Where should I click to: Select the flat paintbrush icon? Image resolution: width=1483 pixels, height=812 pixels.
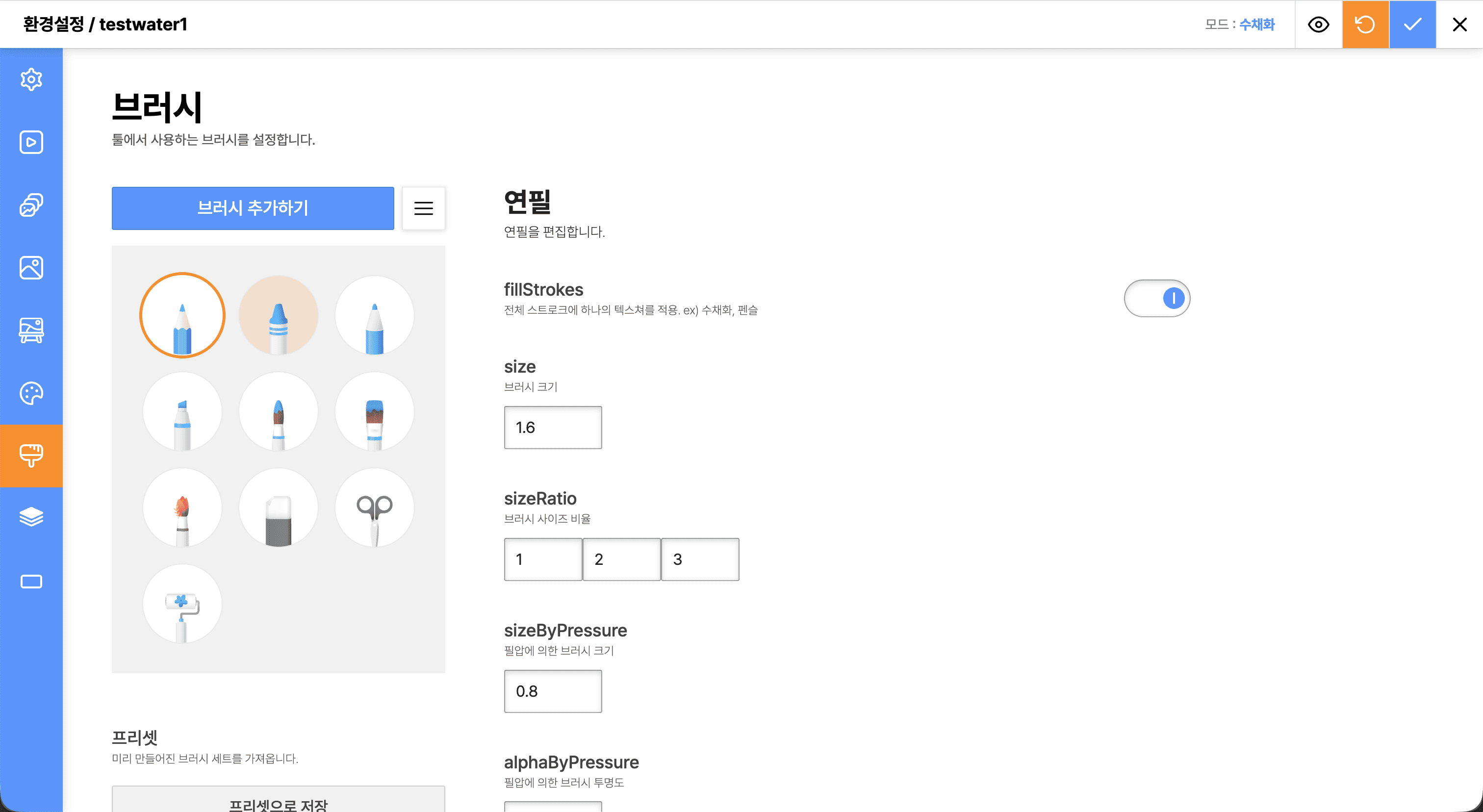(374, 411)
